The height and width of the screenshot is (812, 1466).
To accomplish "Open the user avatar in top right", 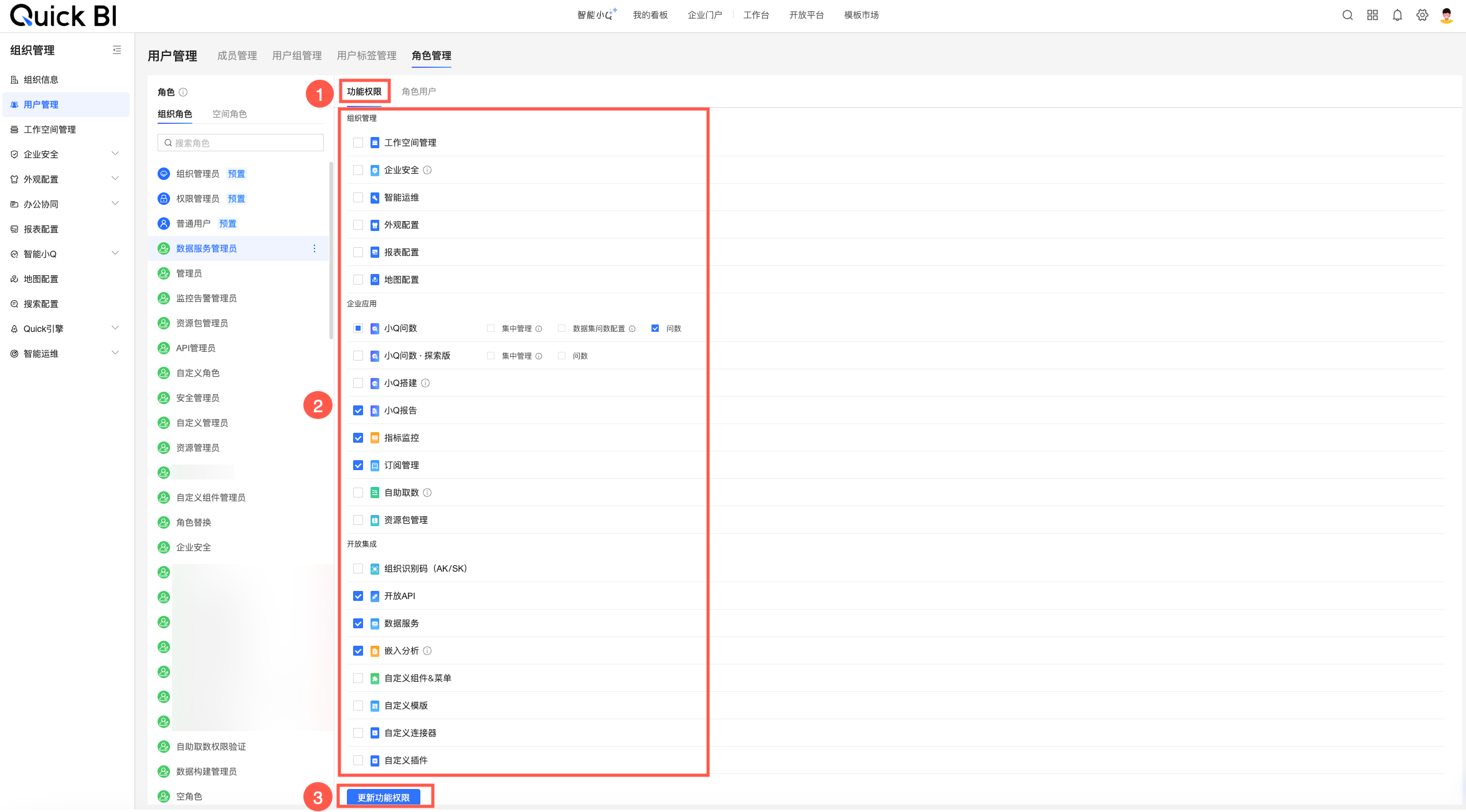I will [x=1447, y=16].
